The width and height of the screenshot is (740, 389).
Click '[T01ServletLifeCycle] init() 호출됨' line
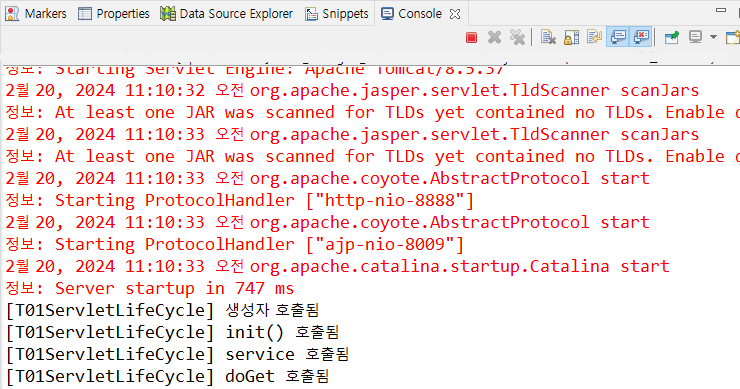(x=172, y=332)
